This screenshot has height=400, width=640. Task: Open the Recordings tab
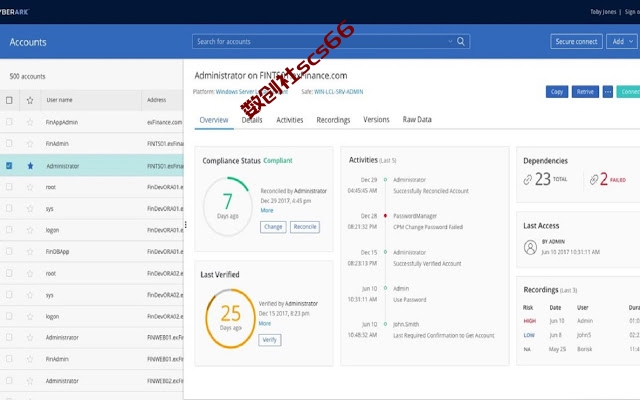click(x=333, y=120)
